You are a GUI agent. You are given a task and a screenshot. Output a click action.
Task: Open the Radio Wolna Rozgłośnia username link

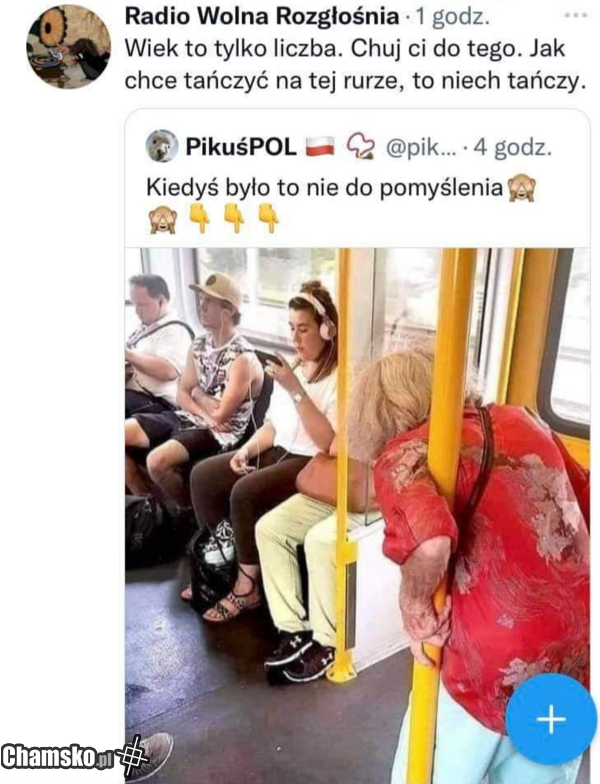[x=262, y=17]
